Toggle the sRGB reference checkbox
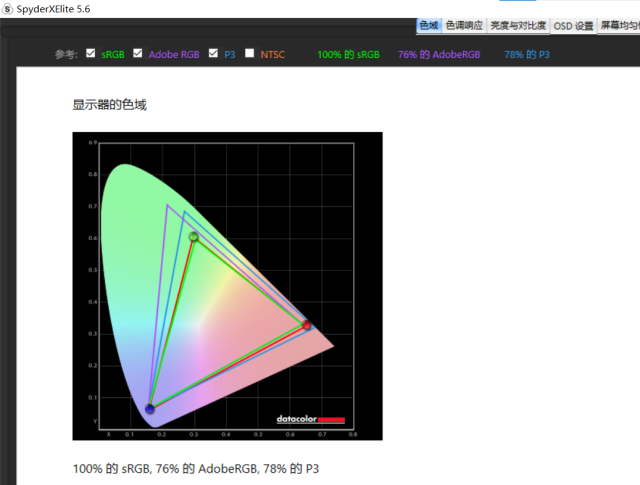This screenshot has height=485, width=640. pos(91,53)
